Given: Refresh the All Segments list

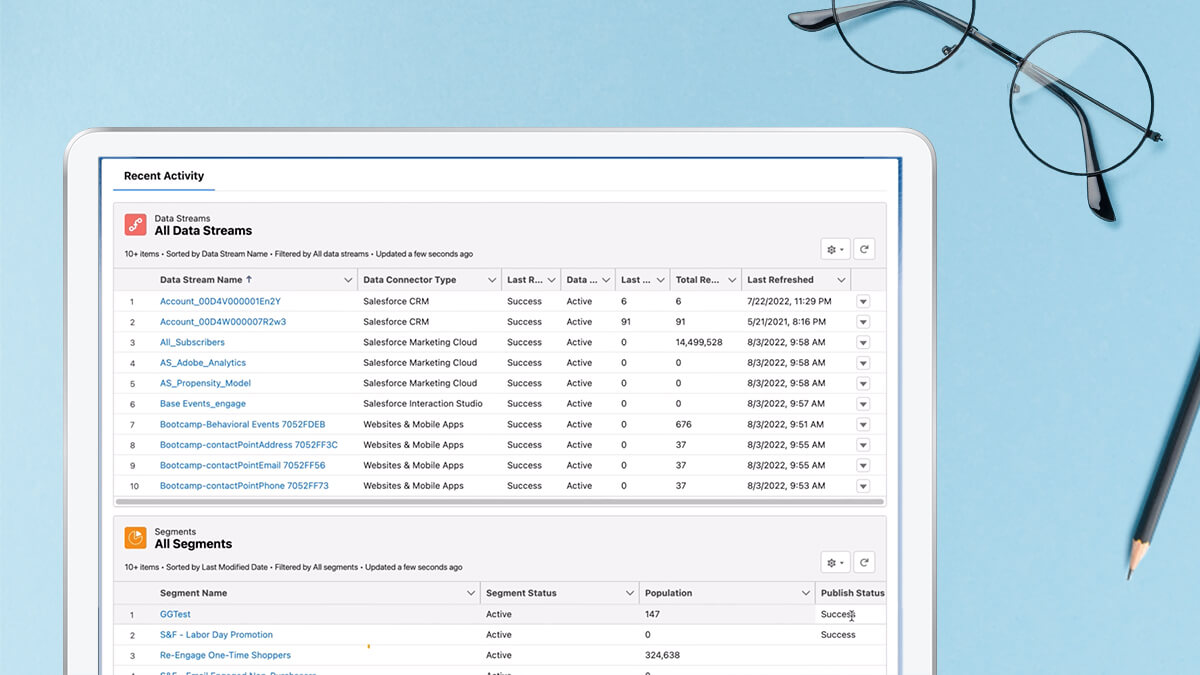Looking at the screenshot, I should point(865,563).
